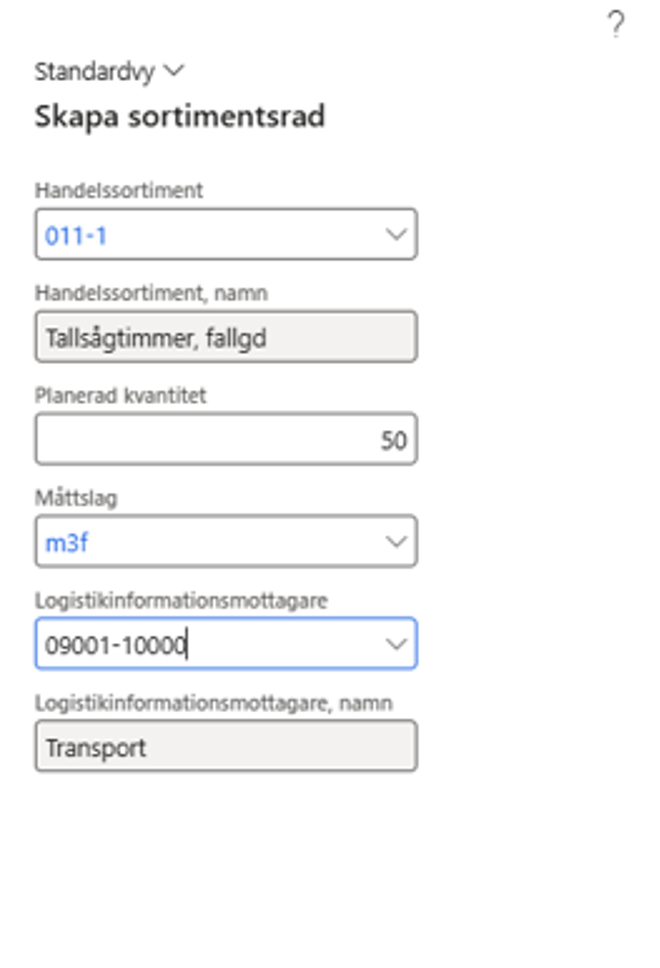Place the cursor in the 09001-10000 field
660x968 pixels.
click(x=210, y=644)
